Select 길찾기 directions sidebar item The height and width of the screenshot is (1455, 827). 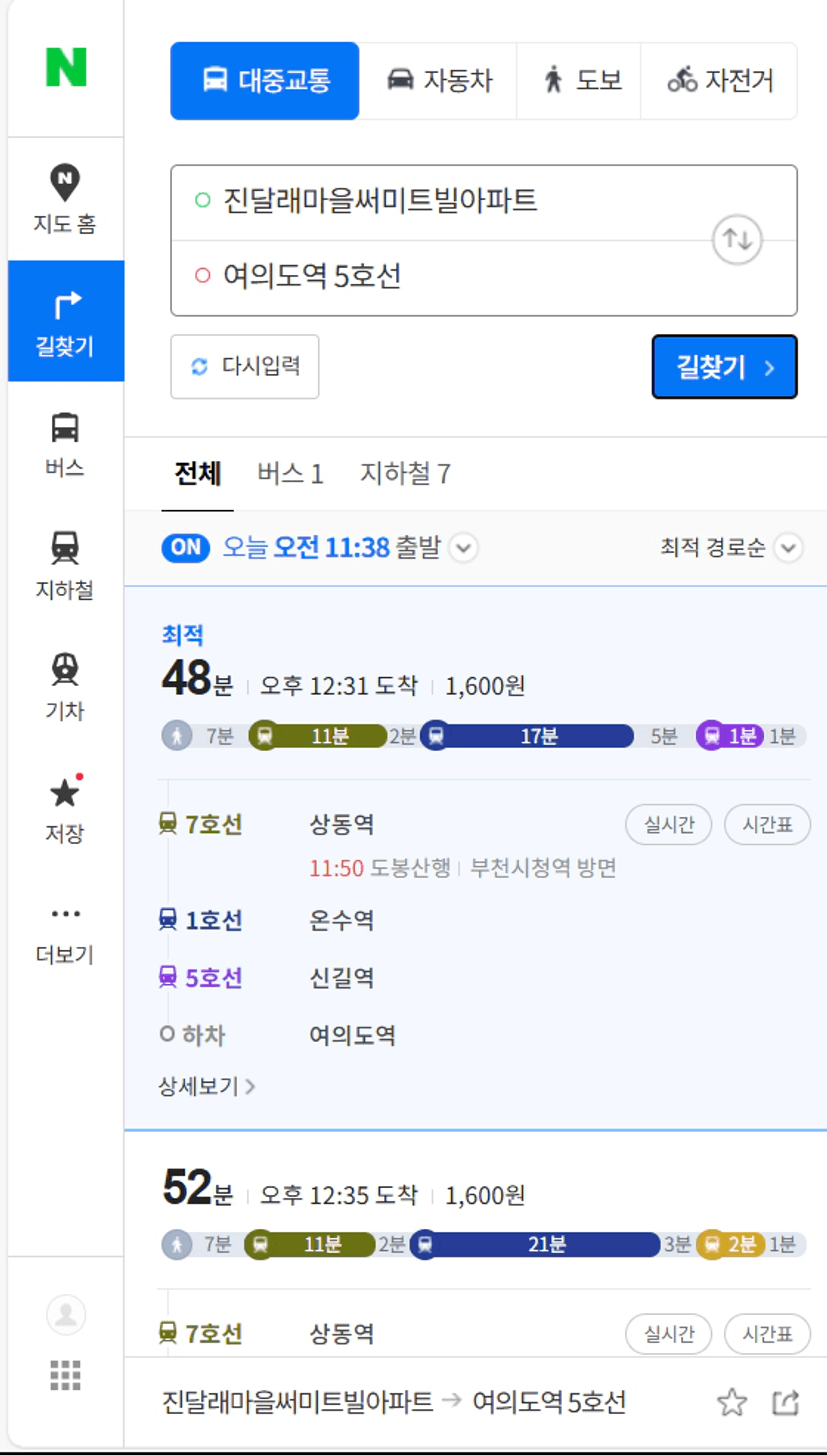pos(65,321)
